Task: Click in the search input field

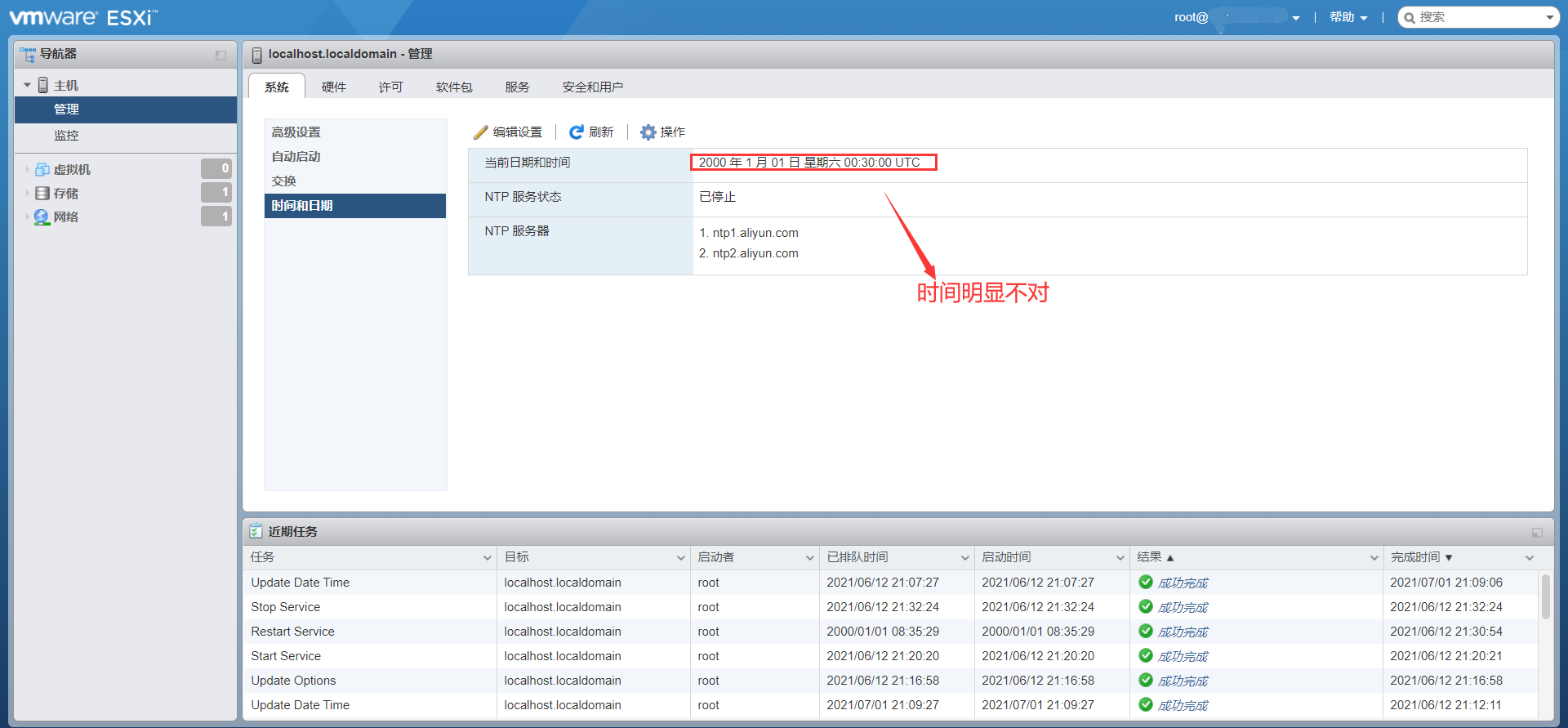Action: (1479, 17)
